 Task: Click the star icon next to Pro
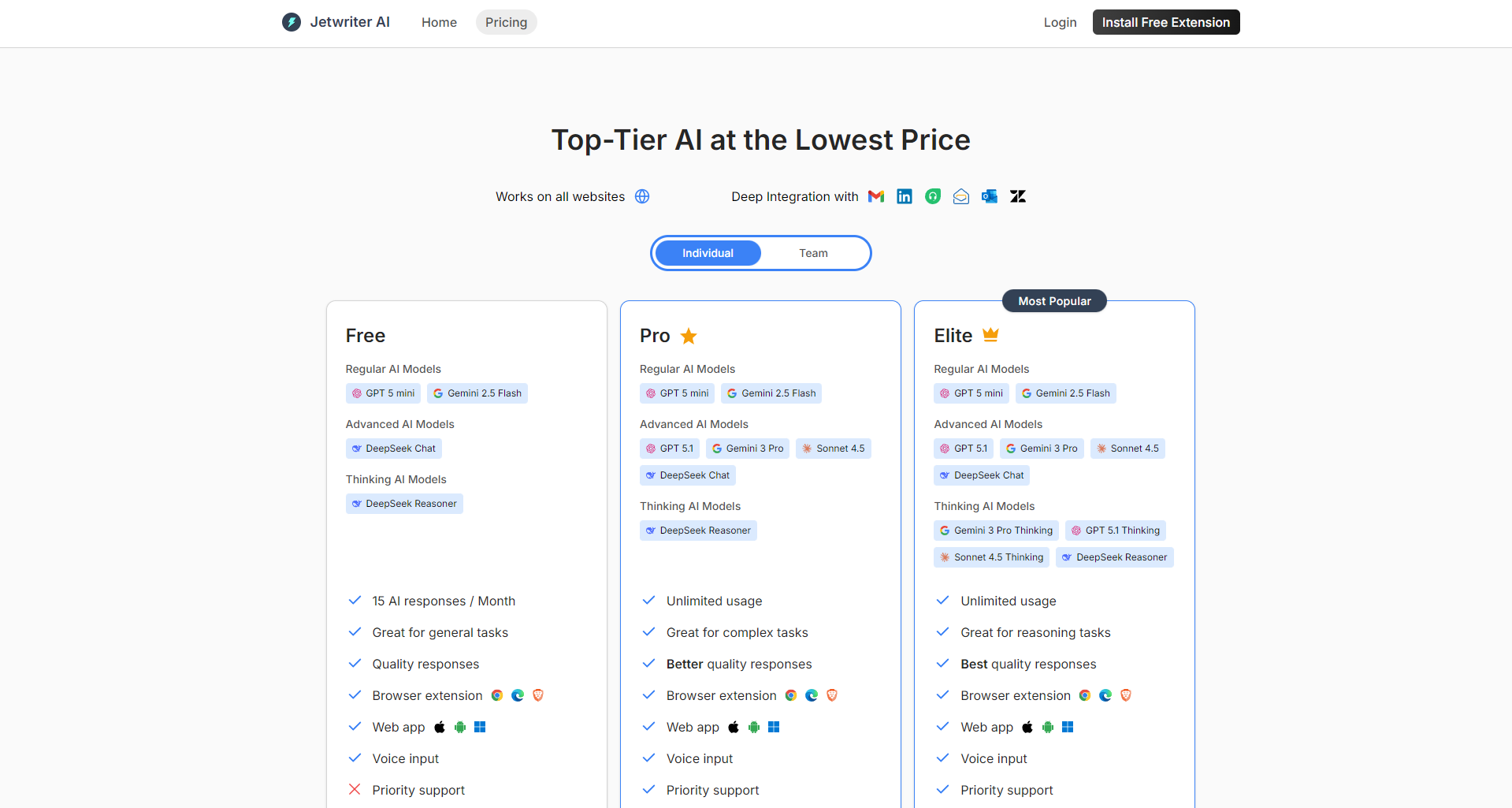point(689,336)
